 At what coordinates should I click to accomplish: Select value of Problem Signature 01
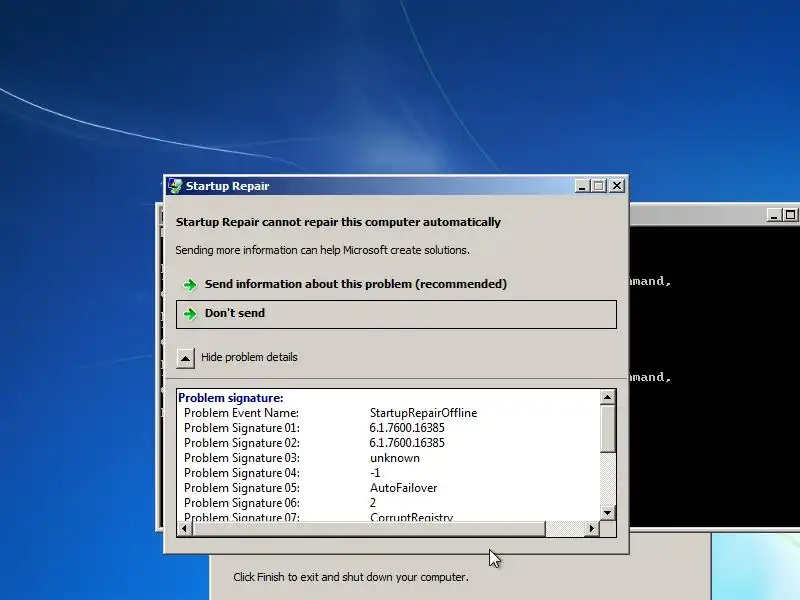coord(407,428)
